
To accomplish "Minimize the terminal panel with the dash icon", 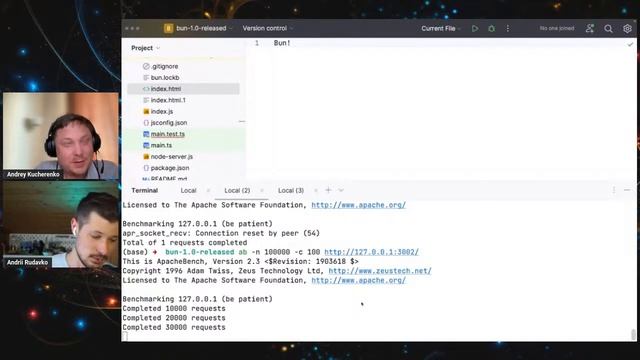I will point(627,190).
